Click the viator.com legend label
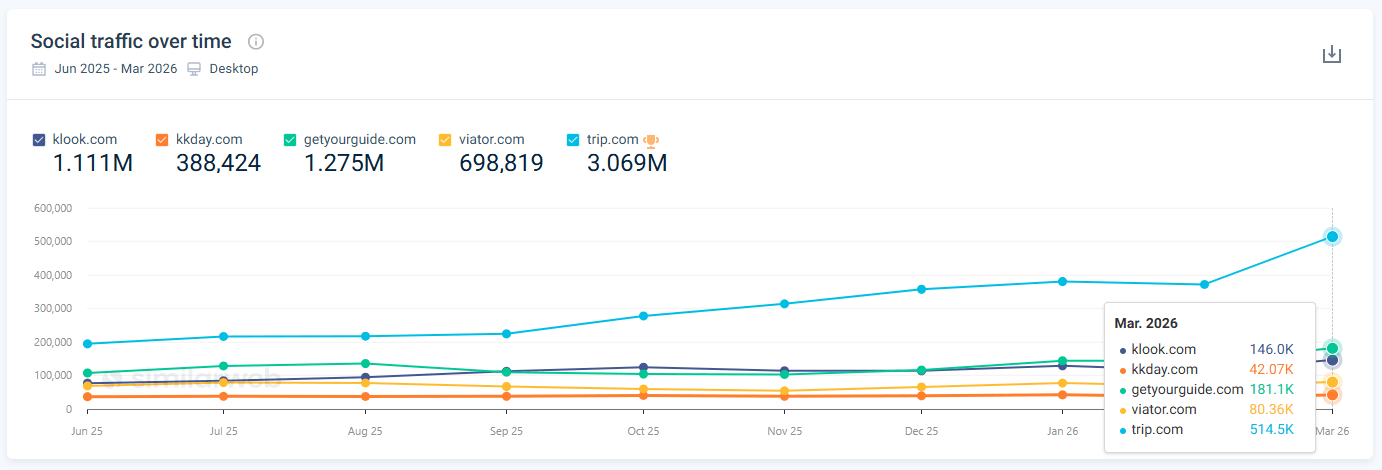The width and height of the screenshot is (1382, 470). [x=491, y=140]
